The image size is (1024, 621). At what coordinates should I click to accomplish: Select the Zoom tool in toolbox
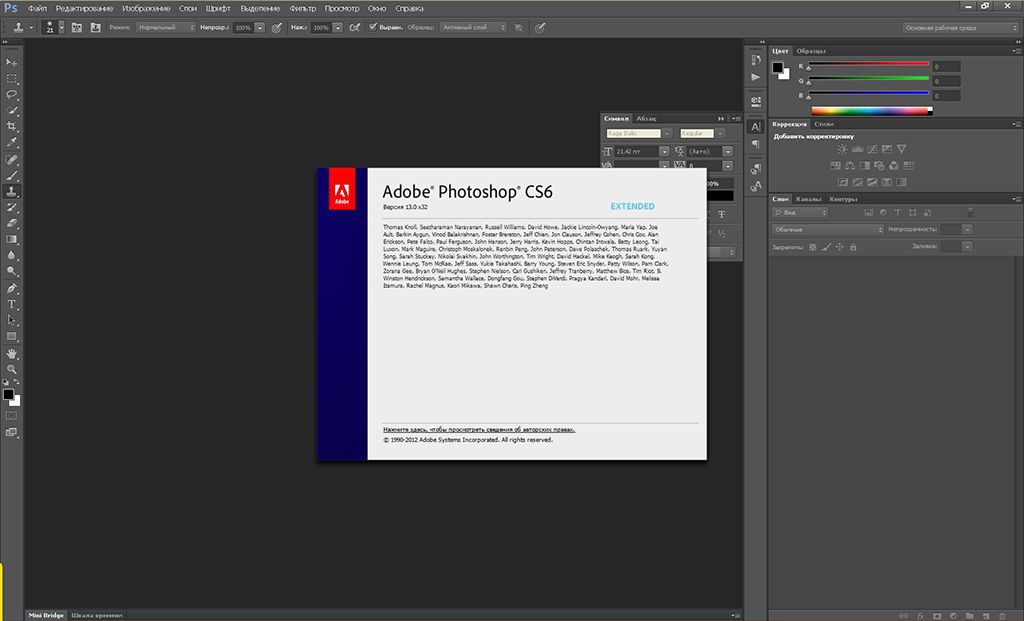click(12, 369)
